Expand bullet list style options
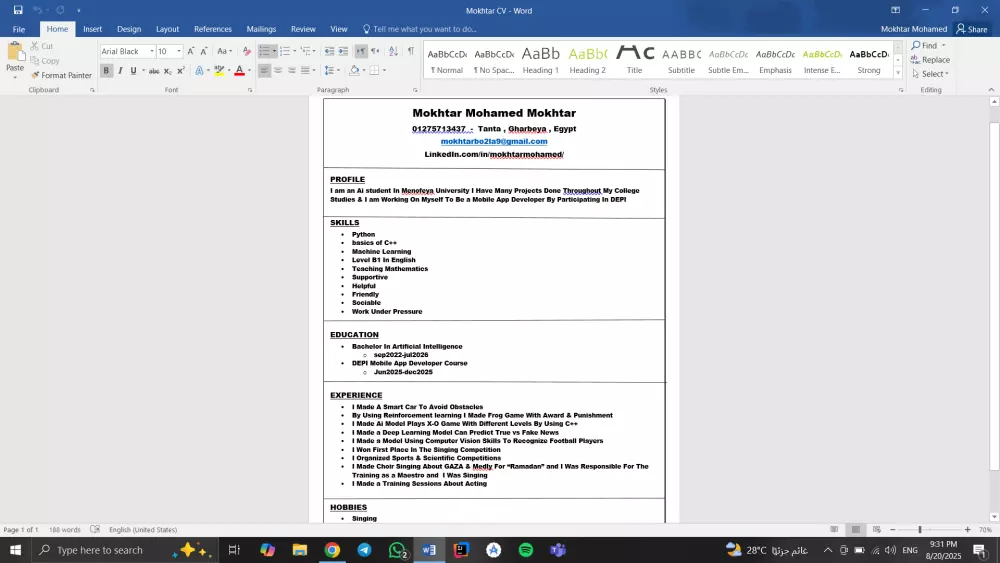 [x=274, y=51]
